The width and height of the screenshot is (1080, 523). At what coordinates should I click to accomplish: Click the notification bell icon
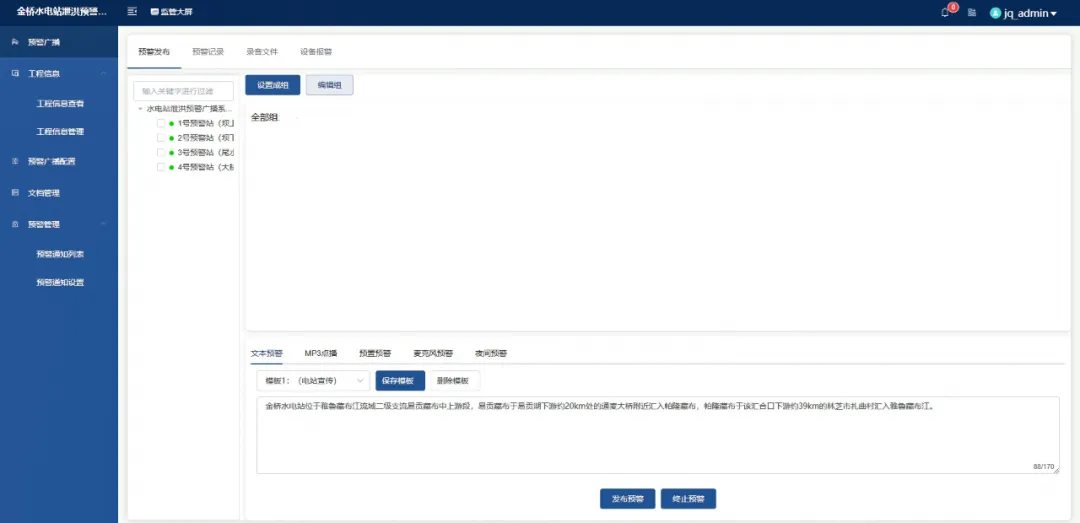945,13
